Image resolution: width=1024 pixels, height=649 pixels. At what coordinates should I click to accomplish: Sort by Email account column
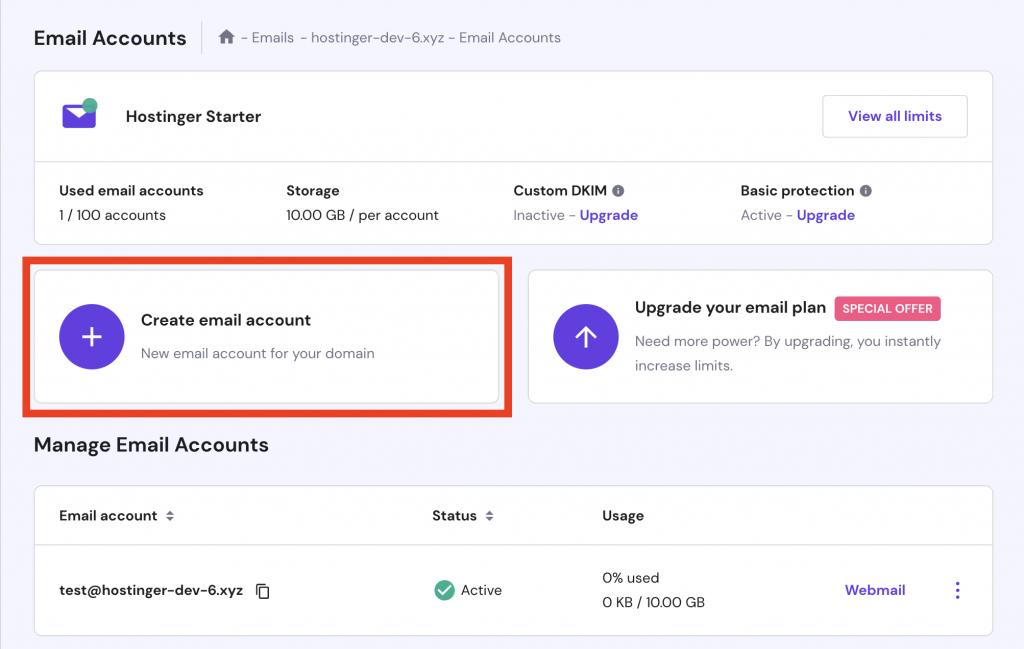[170, 516]
